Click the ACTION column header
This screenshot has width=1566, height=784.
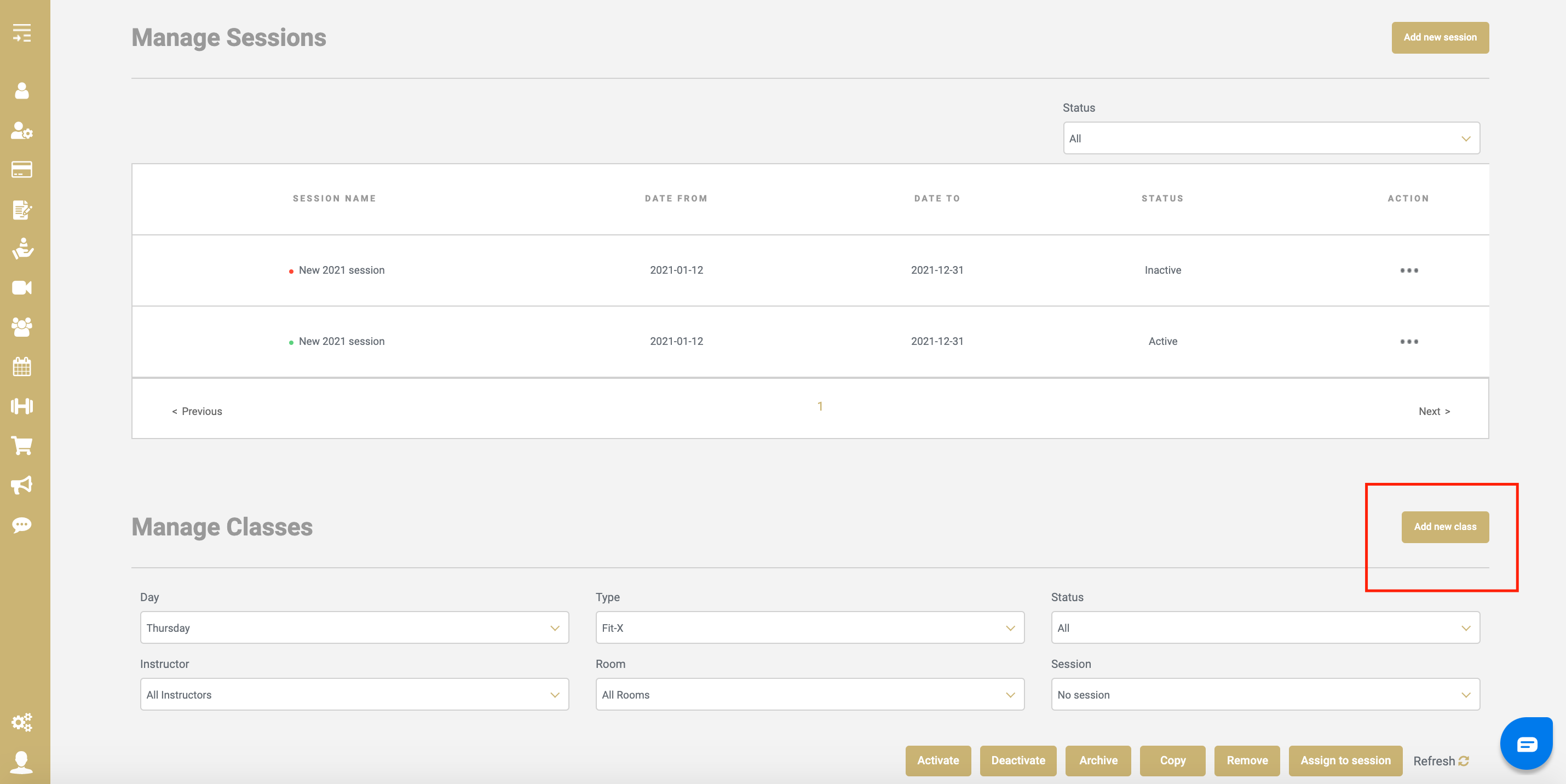pyautogui.click(x=1408, y=199)
